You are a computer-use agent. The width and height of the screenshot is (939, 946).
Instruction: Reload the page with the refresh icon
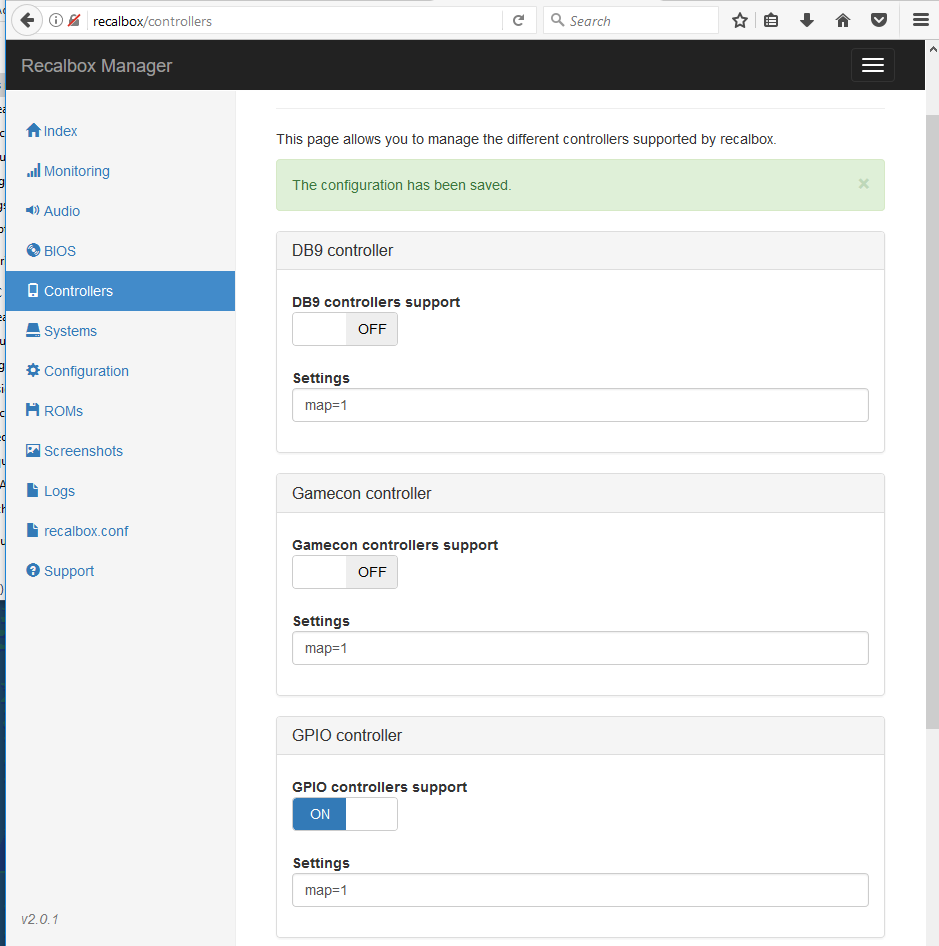pyautogui.click(x=518, y=21)
